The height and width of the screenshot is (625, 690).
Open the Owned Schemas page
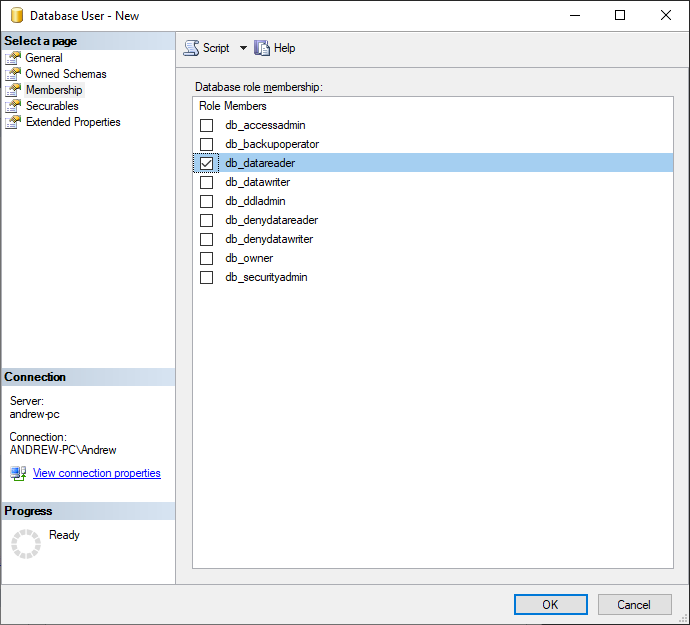click(66, 74)
